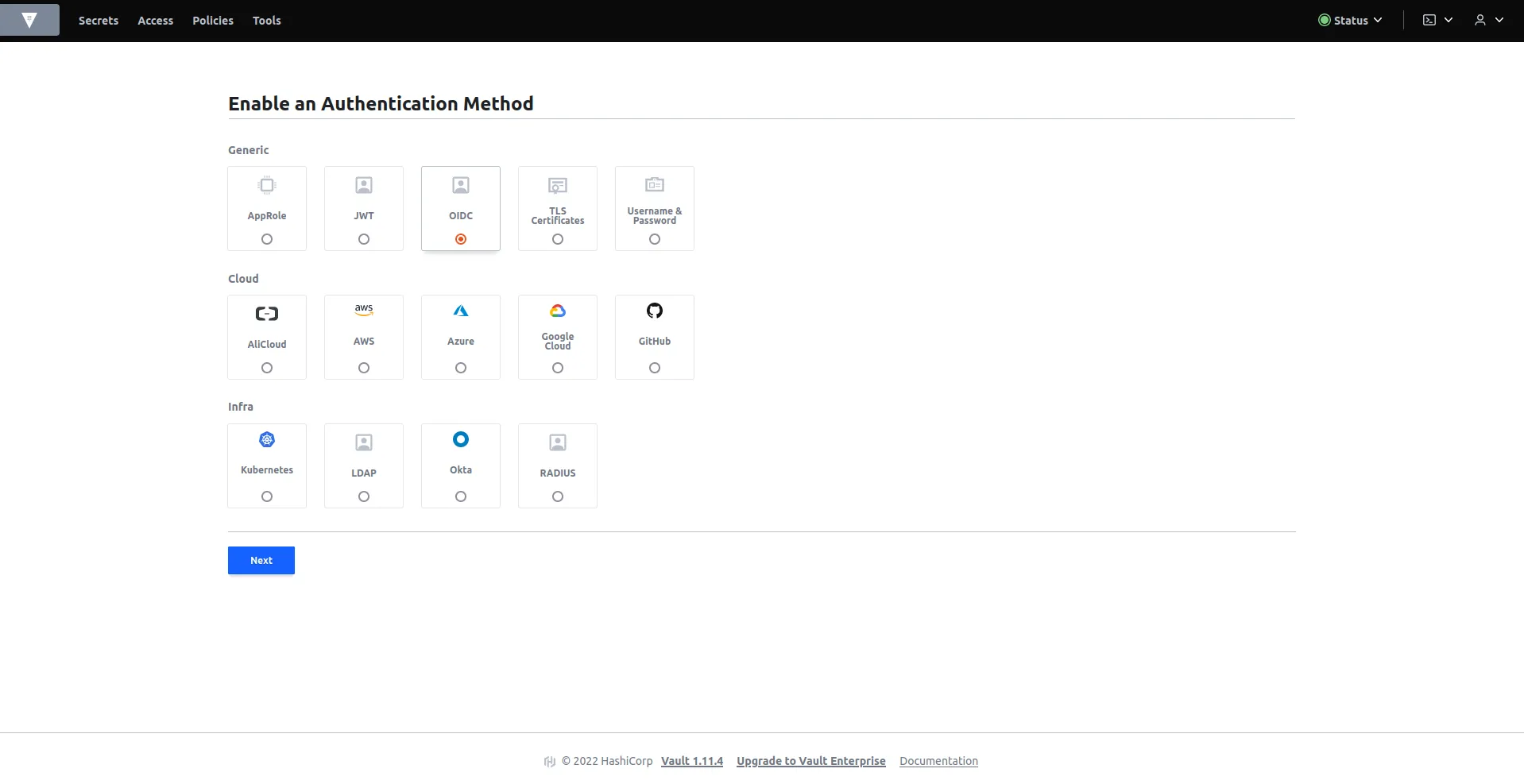Click the JWT card icon
The height and width of the screenshot is (784, 1524).
tap(364, 185)
